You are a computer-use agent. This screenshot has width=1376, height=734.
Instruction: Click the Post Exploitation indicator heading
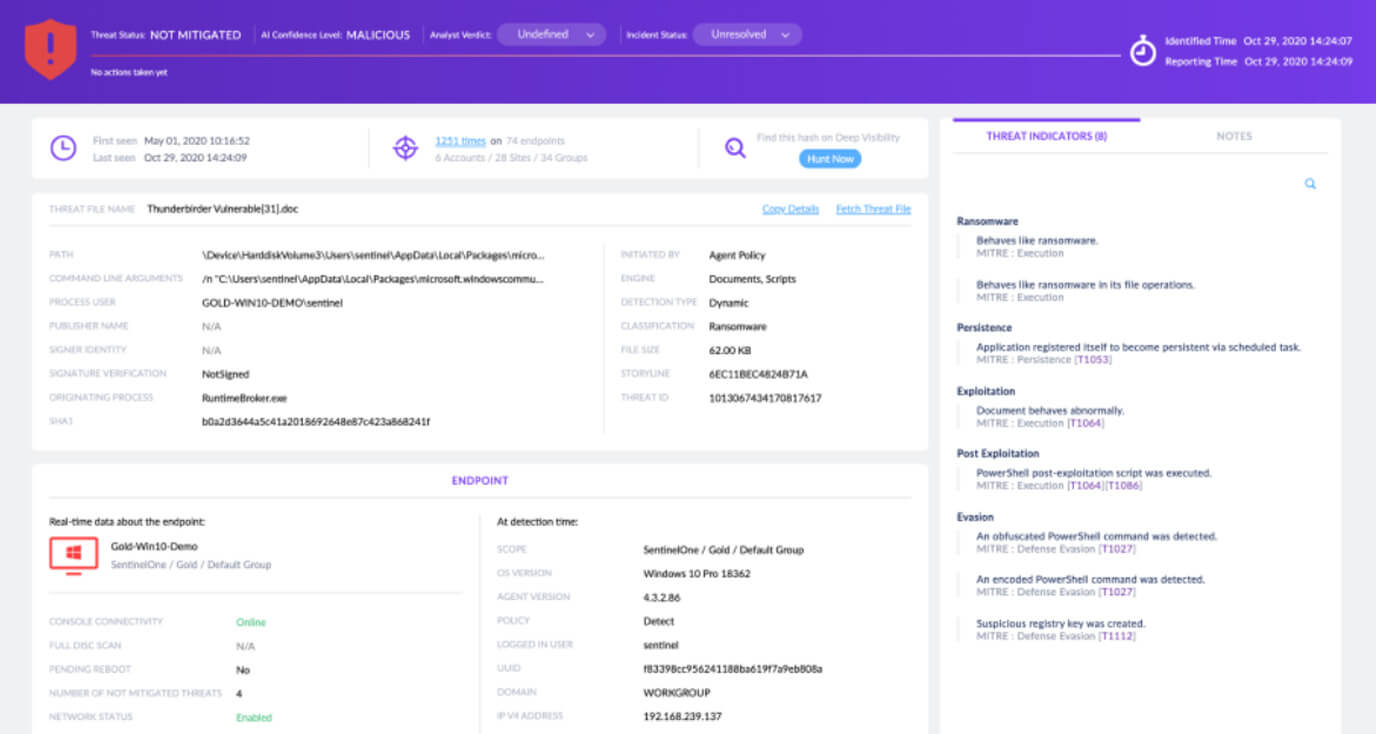[x=998, y=453]
